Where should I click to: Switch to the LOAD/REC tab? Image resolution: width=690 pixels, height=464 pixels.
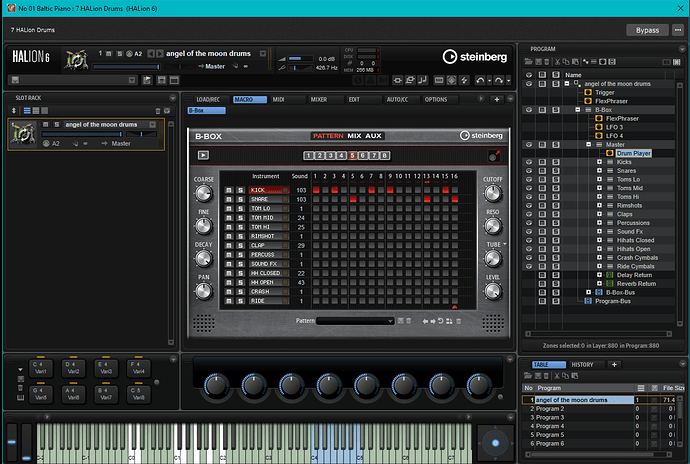(208, 99)
